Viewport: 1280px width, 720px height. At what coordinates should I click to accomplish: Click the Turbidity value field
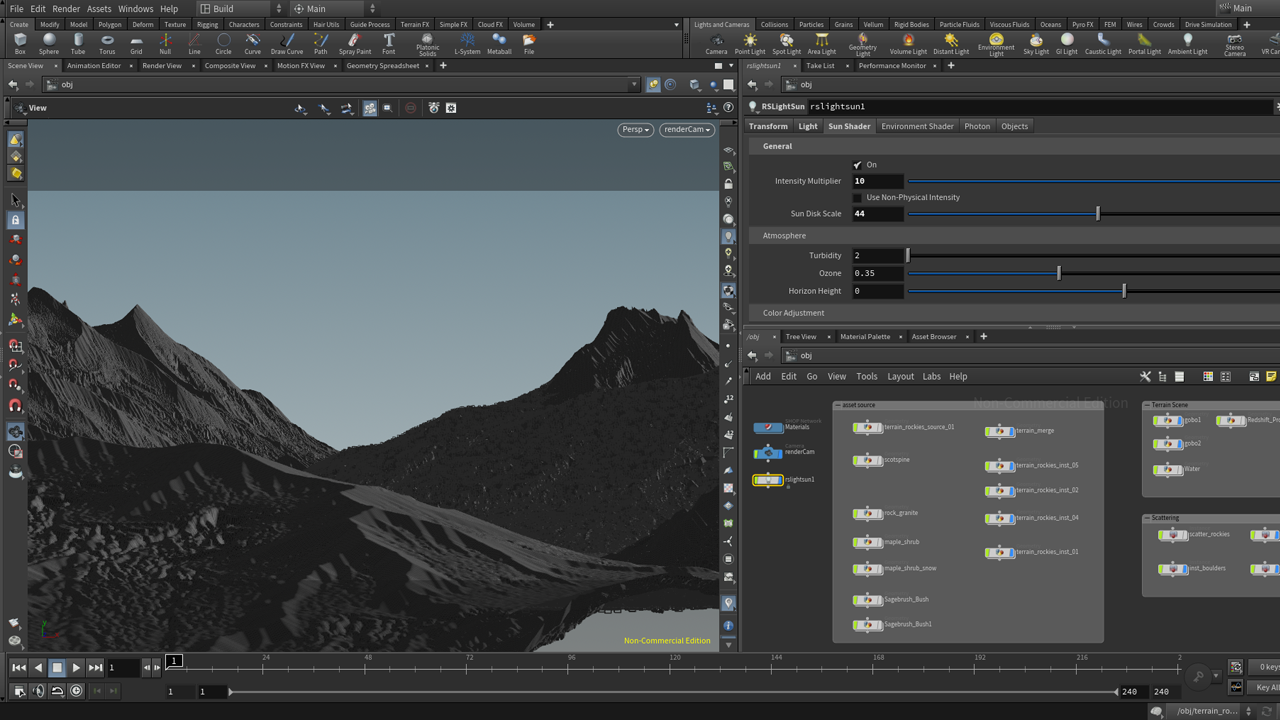(877, 256)
